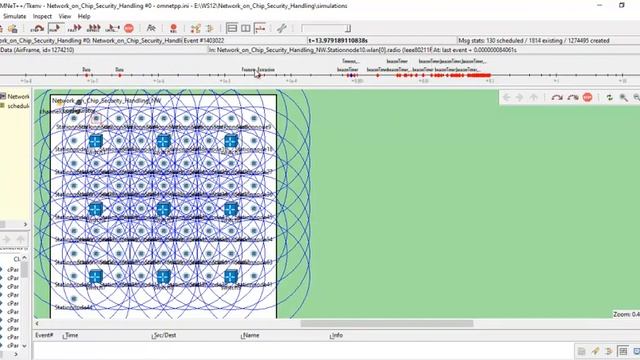
Task: Click the canvas Re-layout icon
Action: pos(609,98)
